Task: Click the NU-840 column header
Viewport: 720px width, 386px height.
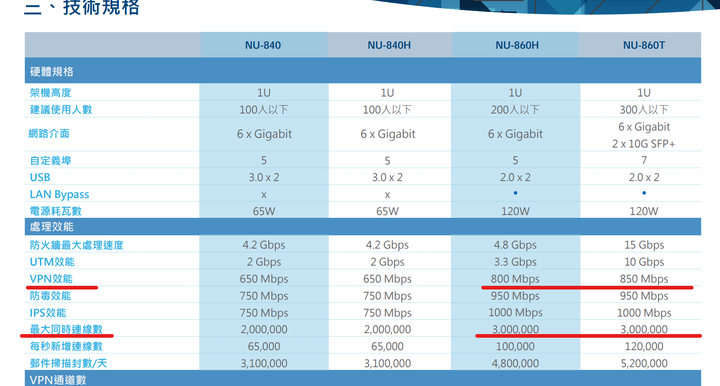Action: [x=263, y=45]
